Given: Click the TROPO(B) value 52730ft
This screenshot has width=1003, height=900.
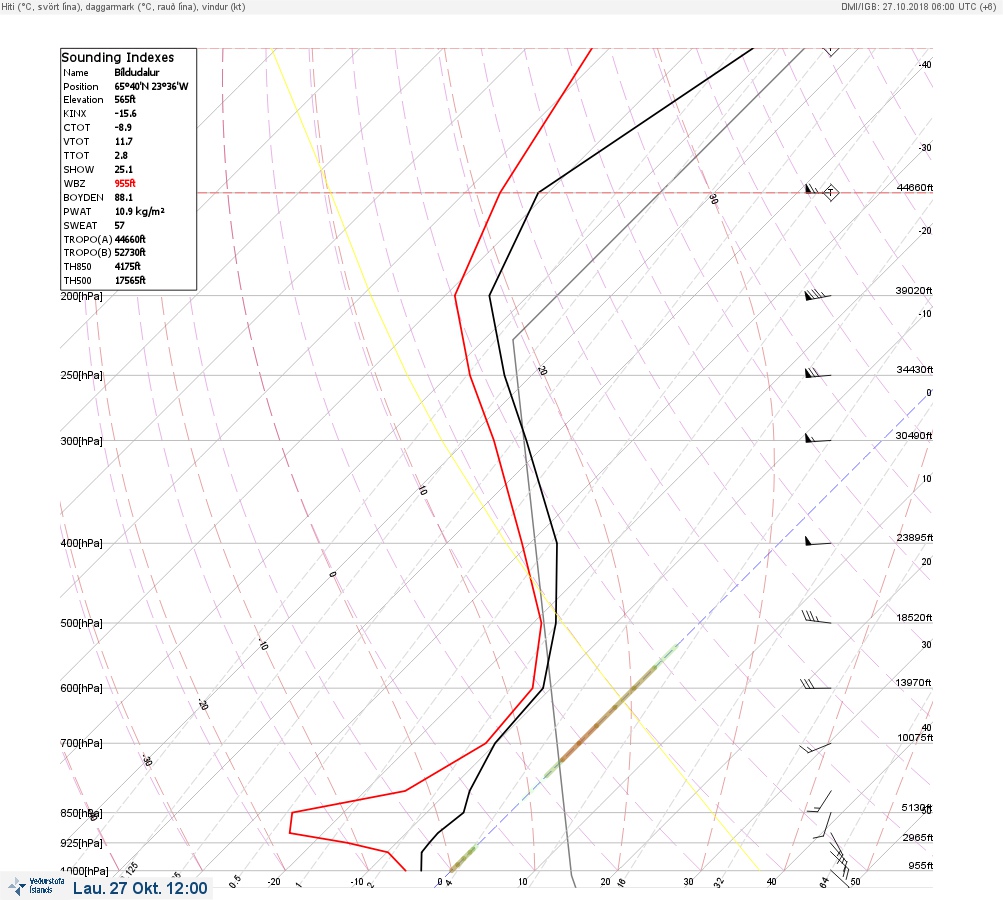Looking at the screenshot, I should (x=130, y=253).
